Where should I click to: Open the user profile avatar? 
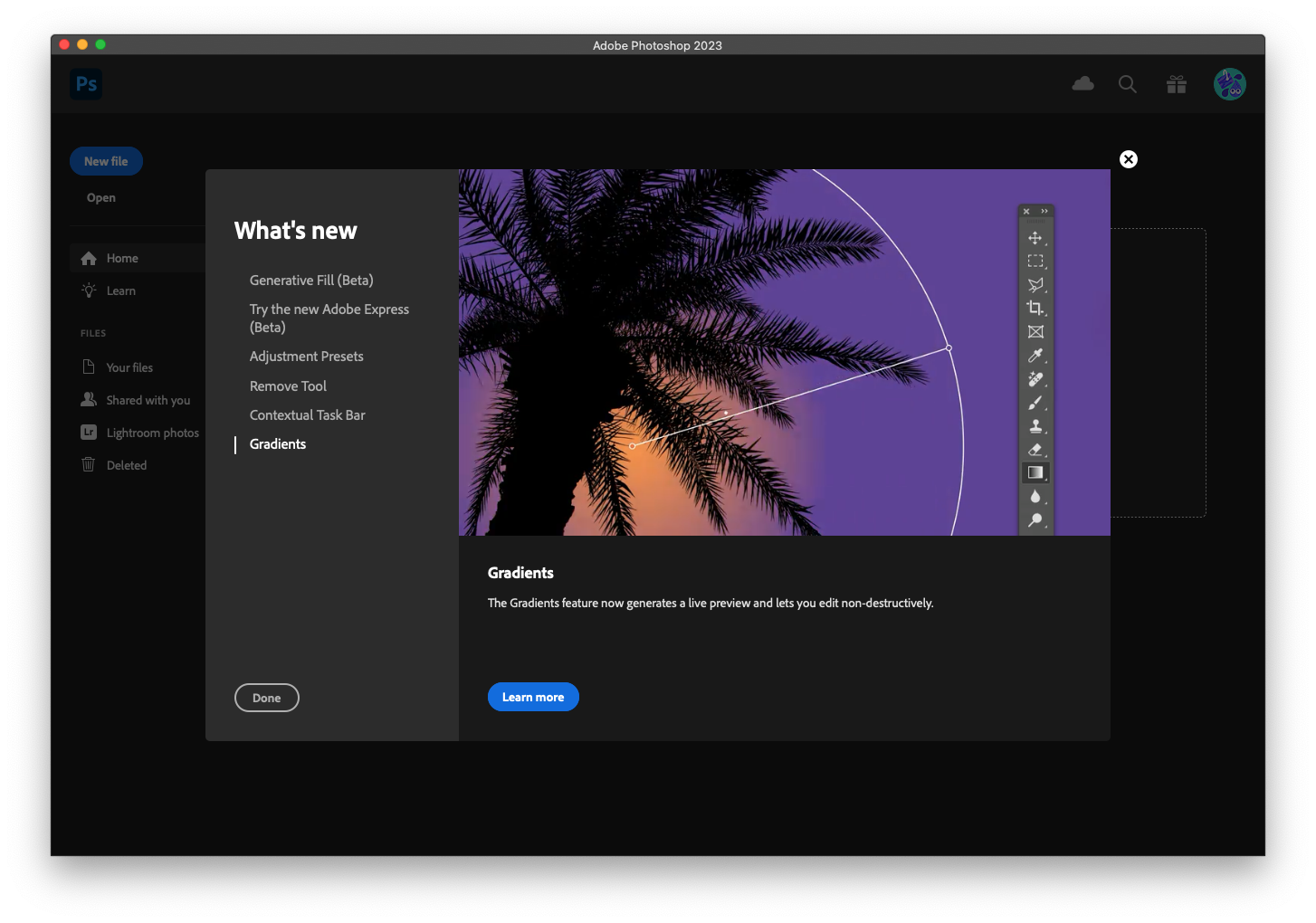pyautogui.click(x=1229, y=84)
